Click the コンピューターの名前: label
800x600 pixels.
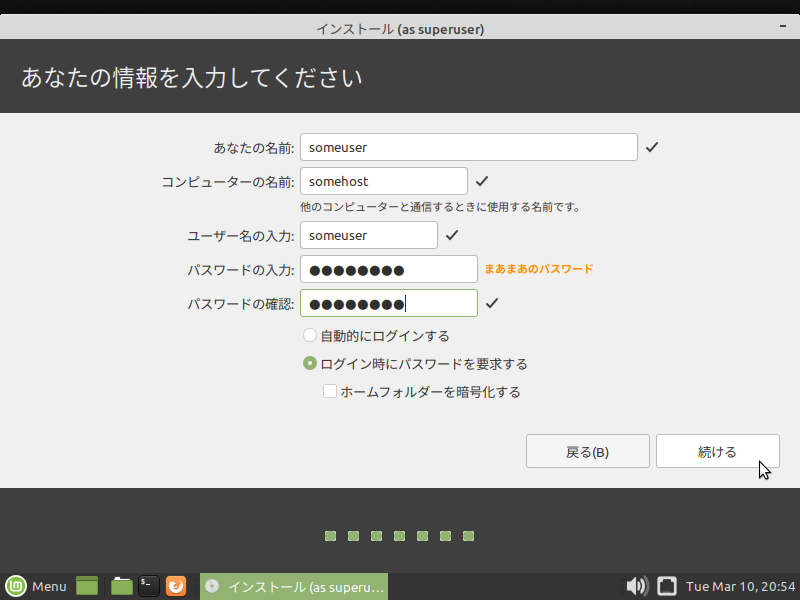click(228, 182)
